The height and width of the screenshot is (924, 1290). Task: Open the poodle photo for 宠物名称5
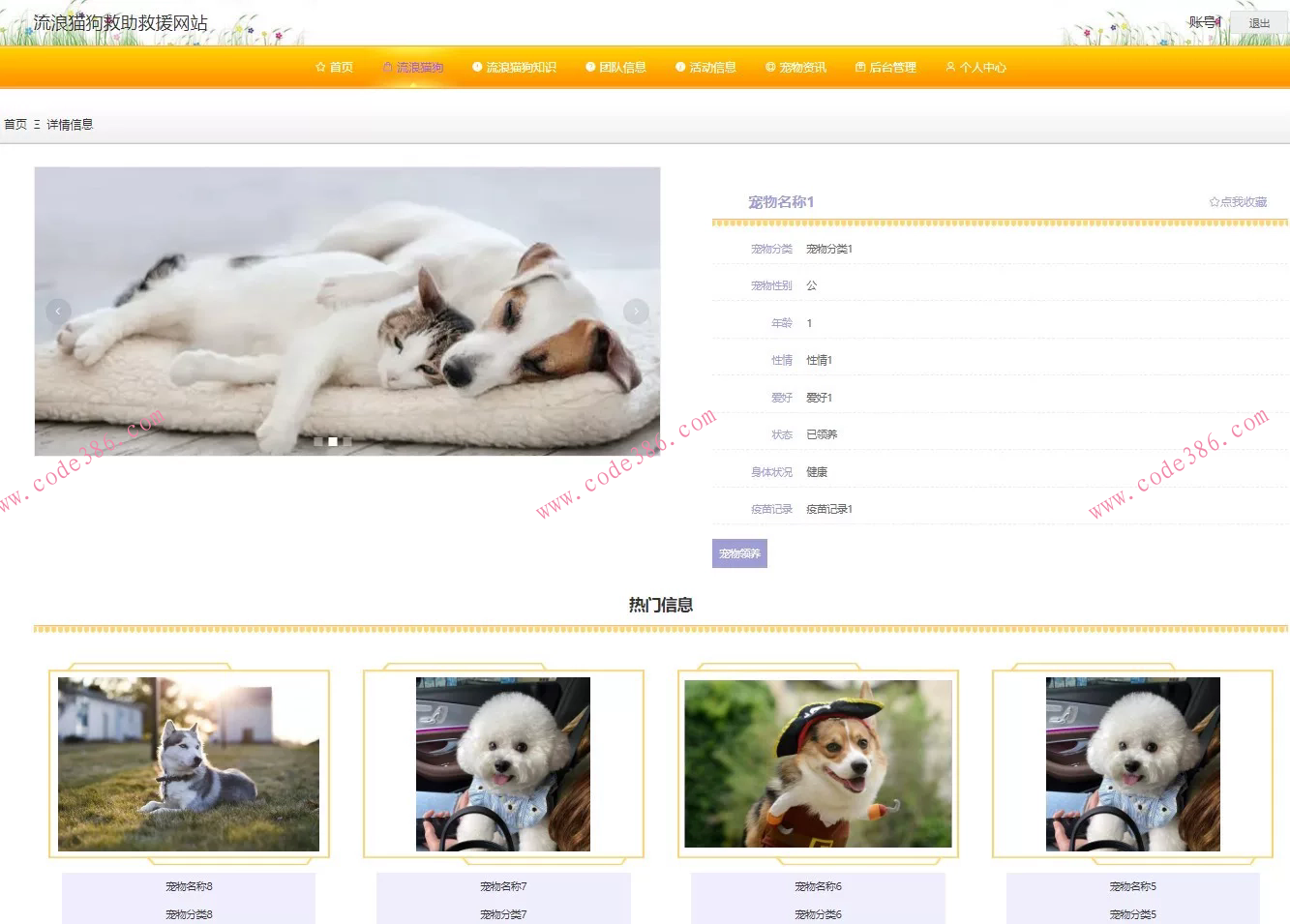1133,764
